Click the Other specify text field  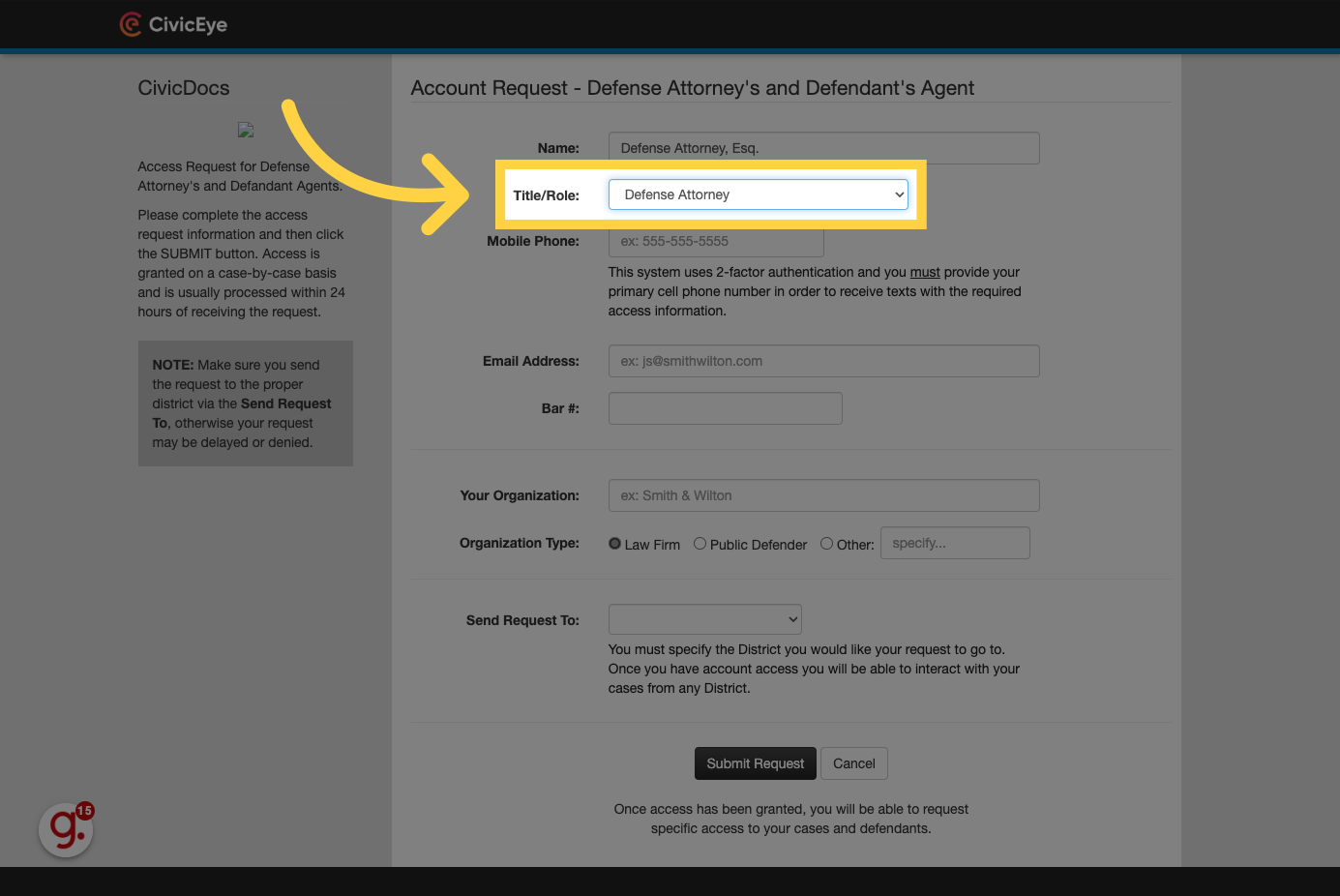coord(955,543)
